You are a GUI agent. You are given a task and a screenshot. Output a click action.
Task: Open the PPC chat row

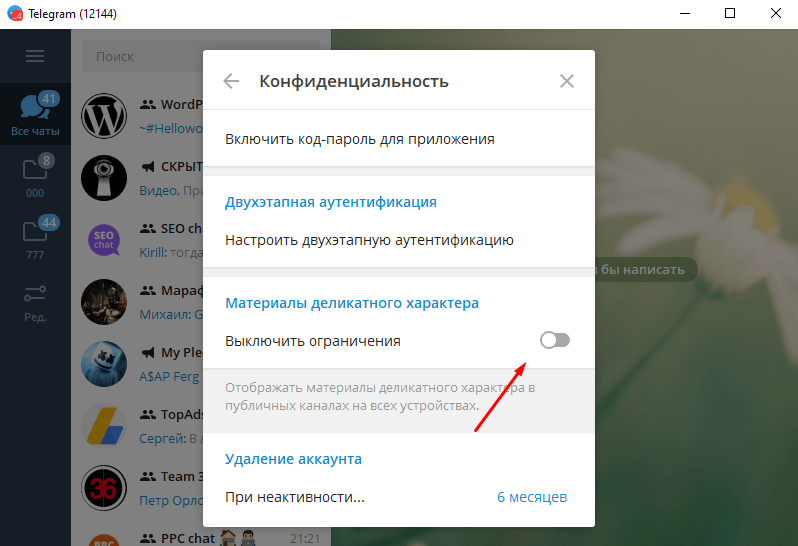pyautogui.click(x=201, y=537)
